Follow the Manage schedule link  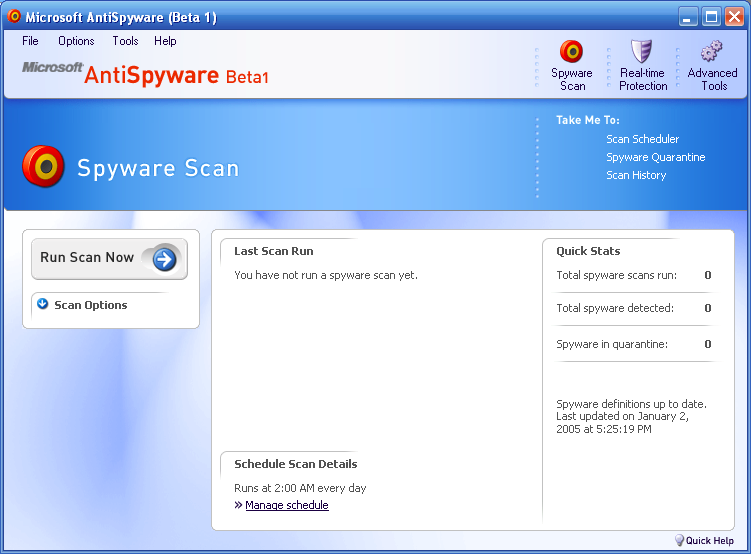(287, 505)
